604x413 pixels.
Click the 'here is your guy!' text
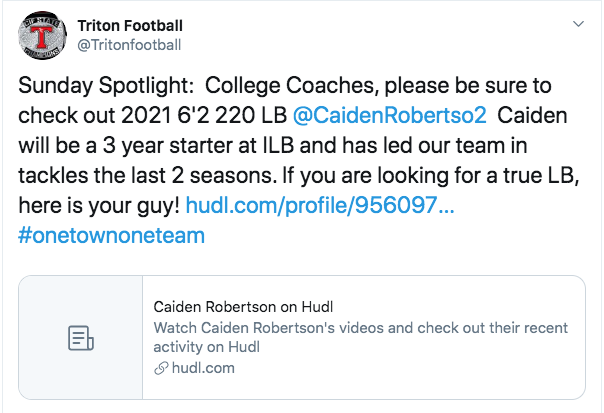99,205
